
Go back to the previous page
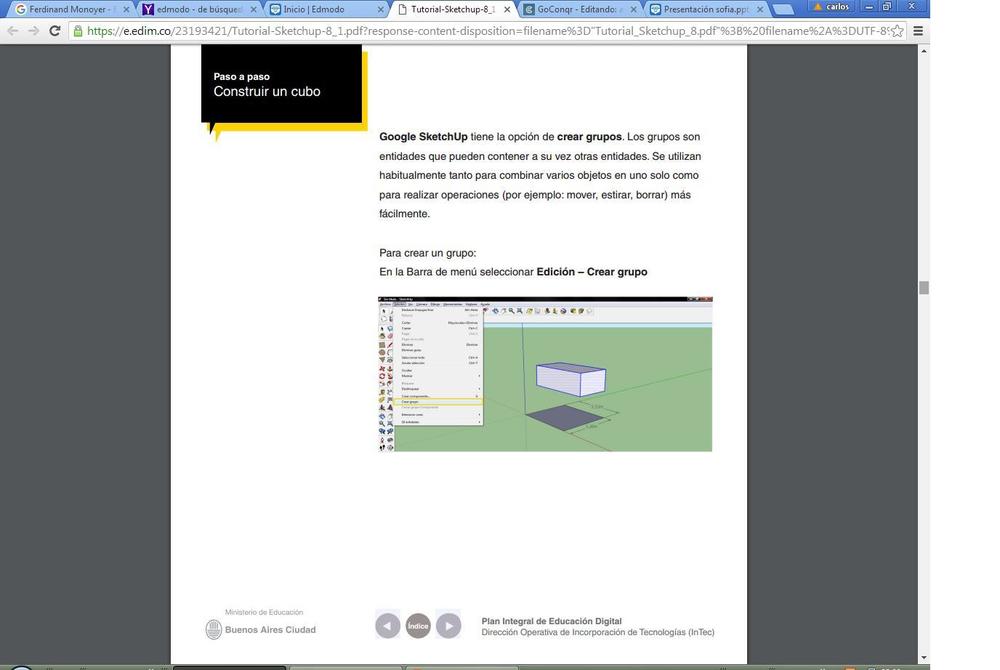point(13,31)
